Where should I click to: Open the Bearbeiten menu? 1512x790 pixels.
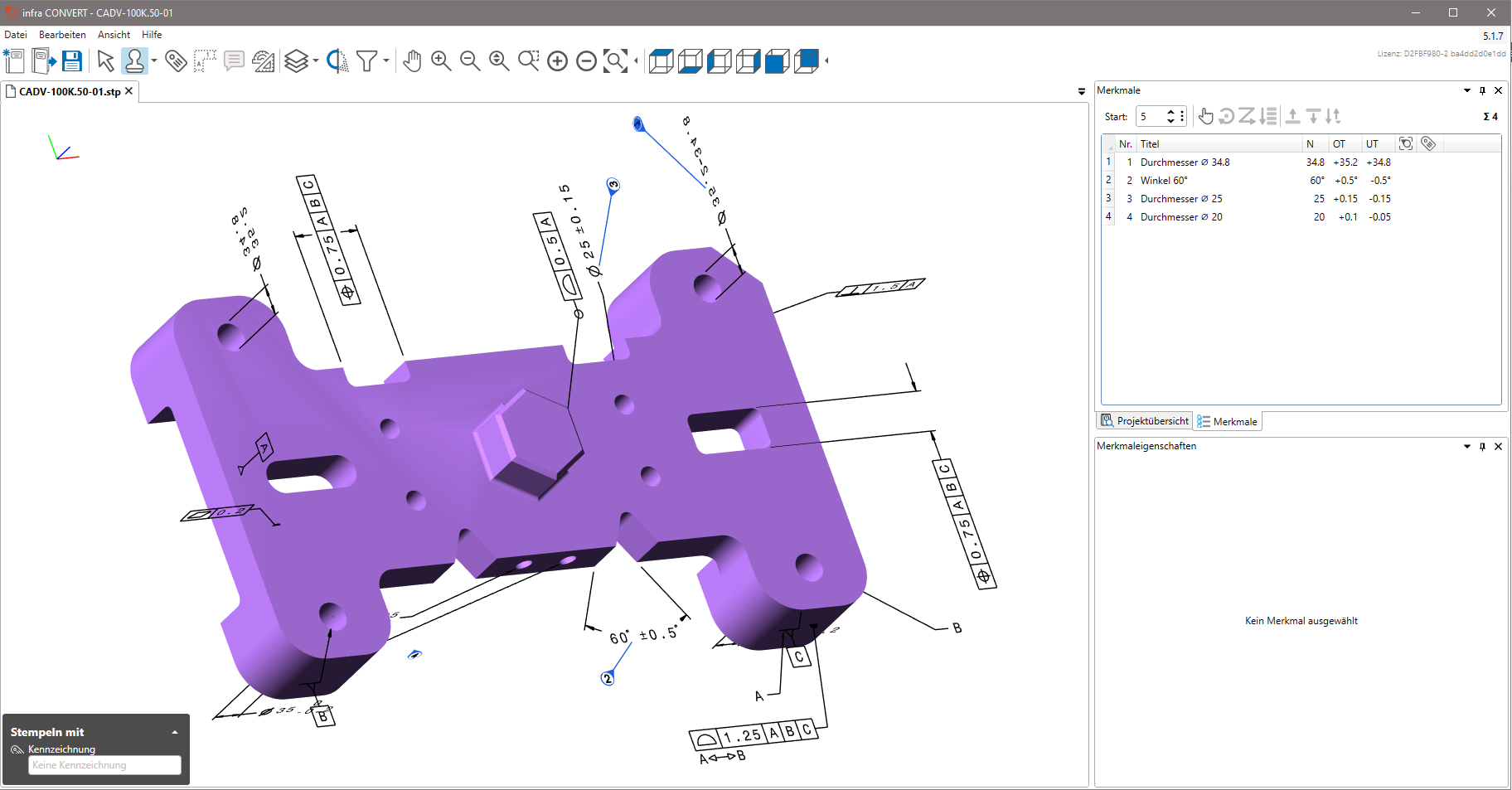click(62, 35)
